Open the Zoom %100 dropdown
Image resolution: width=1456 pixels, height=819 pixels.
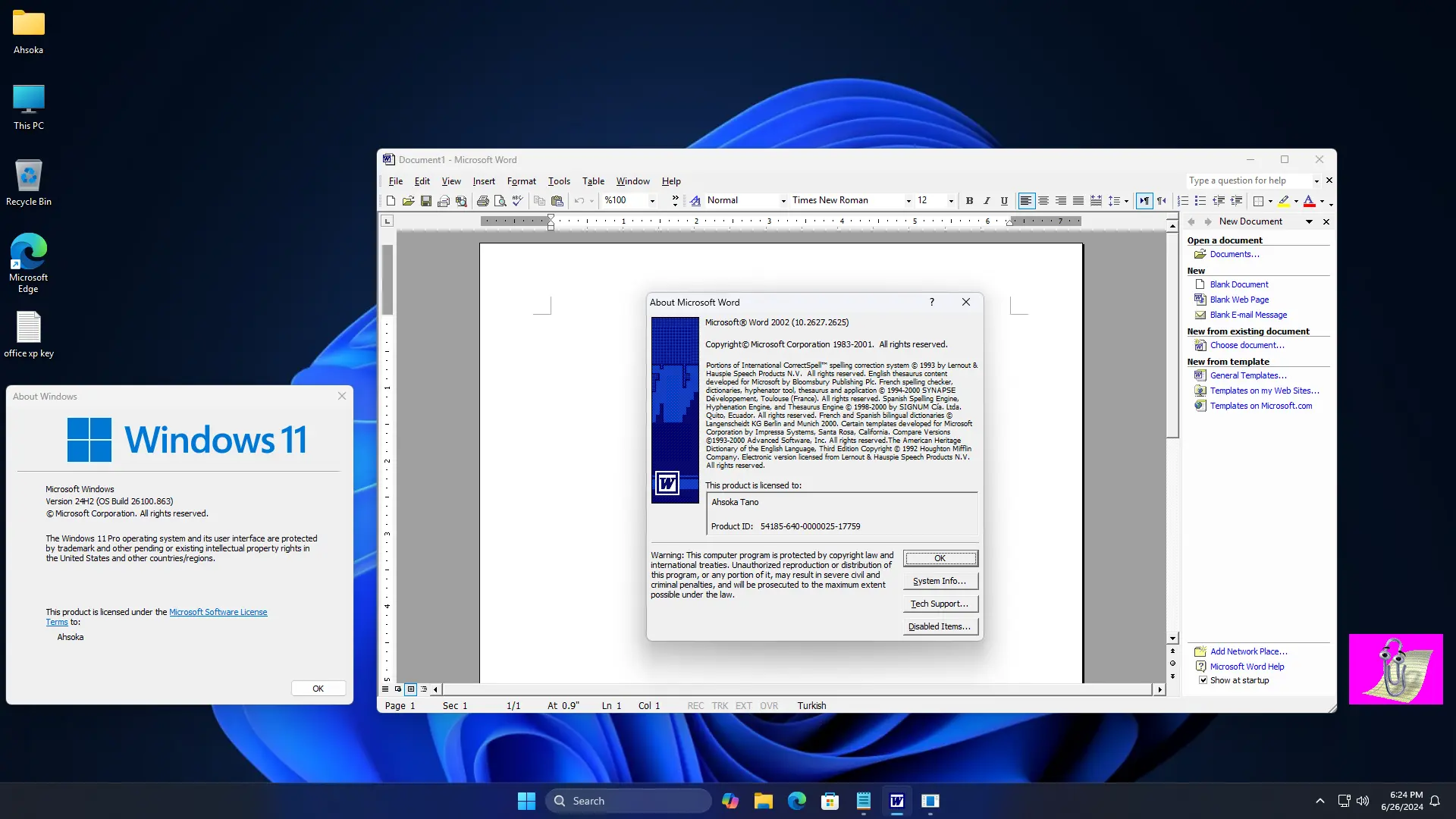click(x=652, y=201)
